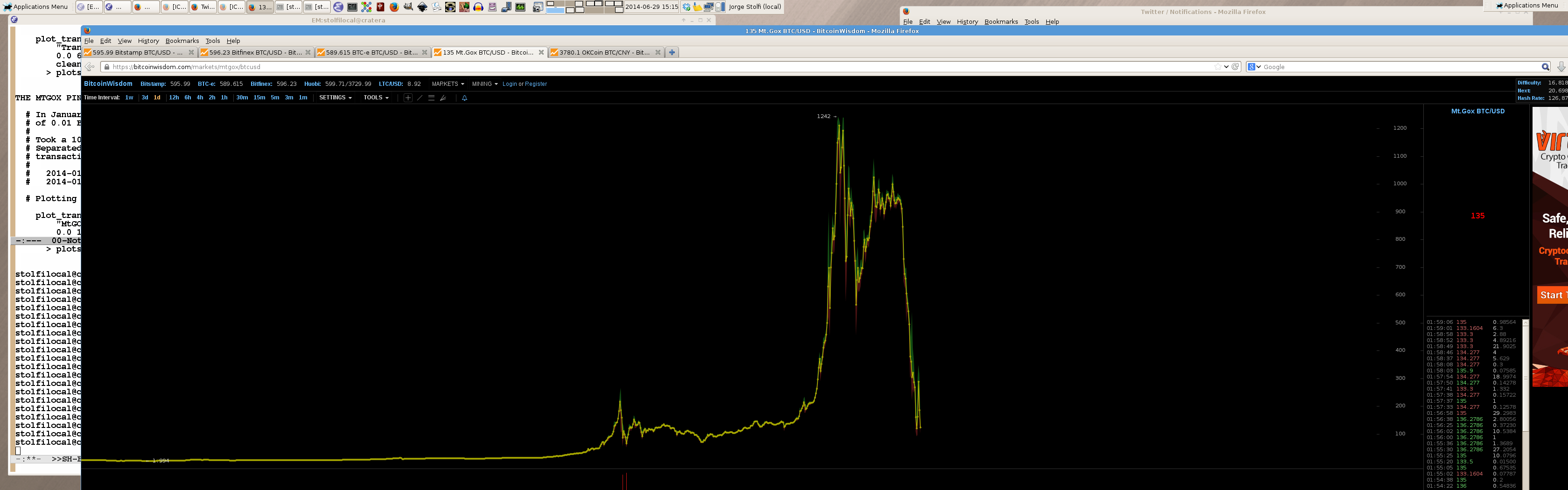Click the Login link
Viewport: 1568px width, 490px height.
(510, 84)
